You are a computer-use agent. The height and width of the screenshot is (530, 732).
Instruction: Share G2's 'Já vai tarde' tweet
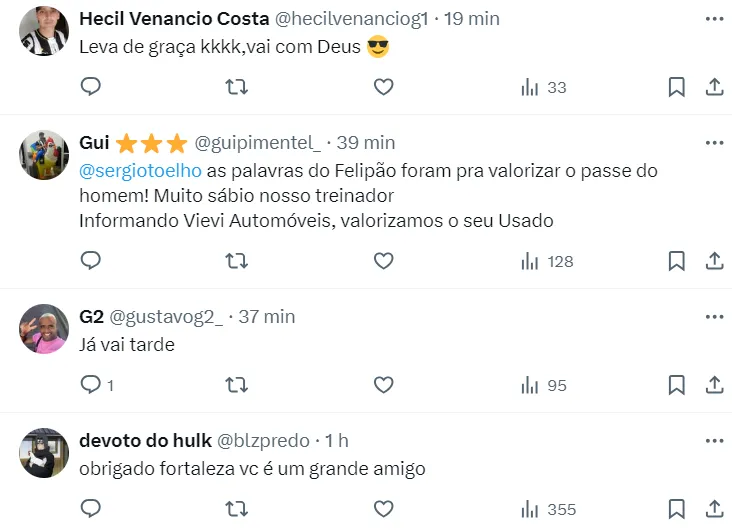pos(714,385)
